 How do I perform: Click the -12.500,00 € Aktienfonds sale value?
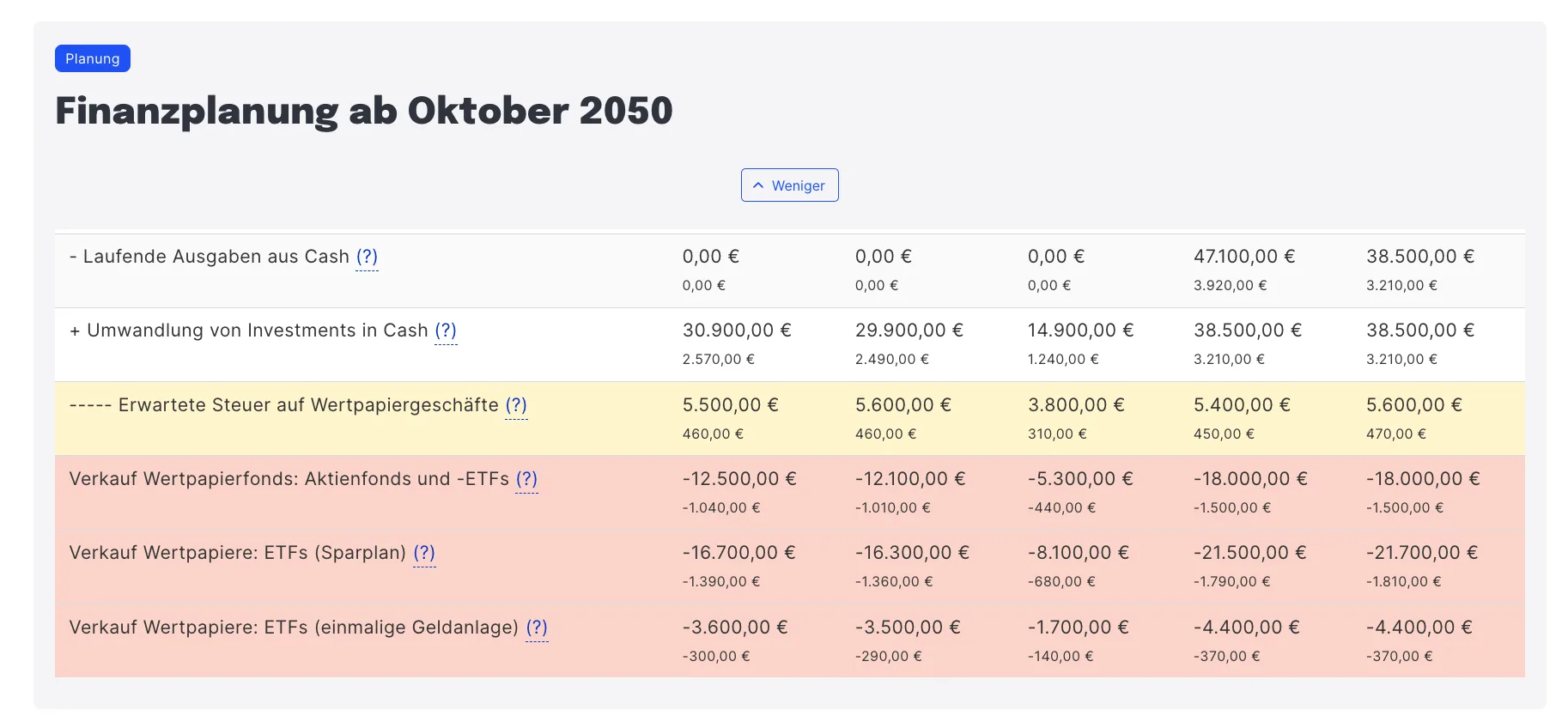pos(739,479)
